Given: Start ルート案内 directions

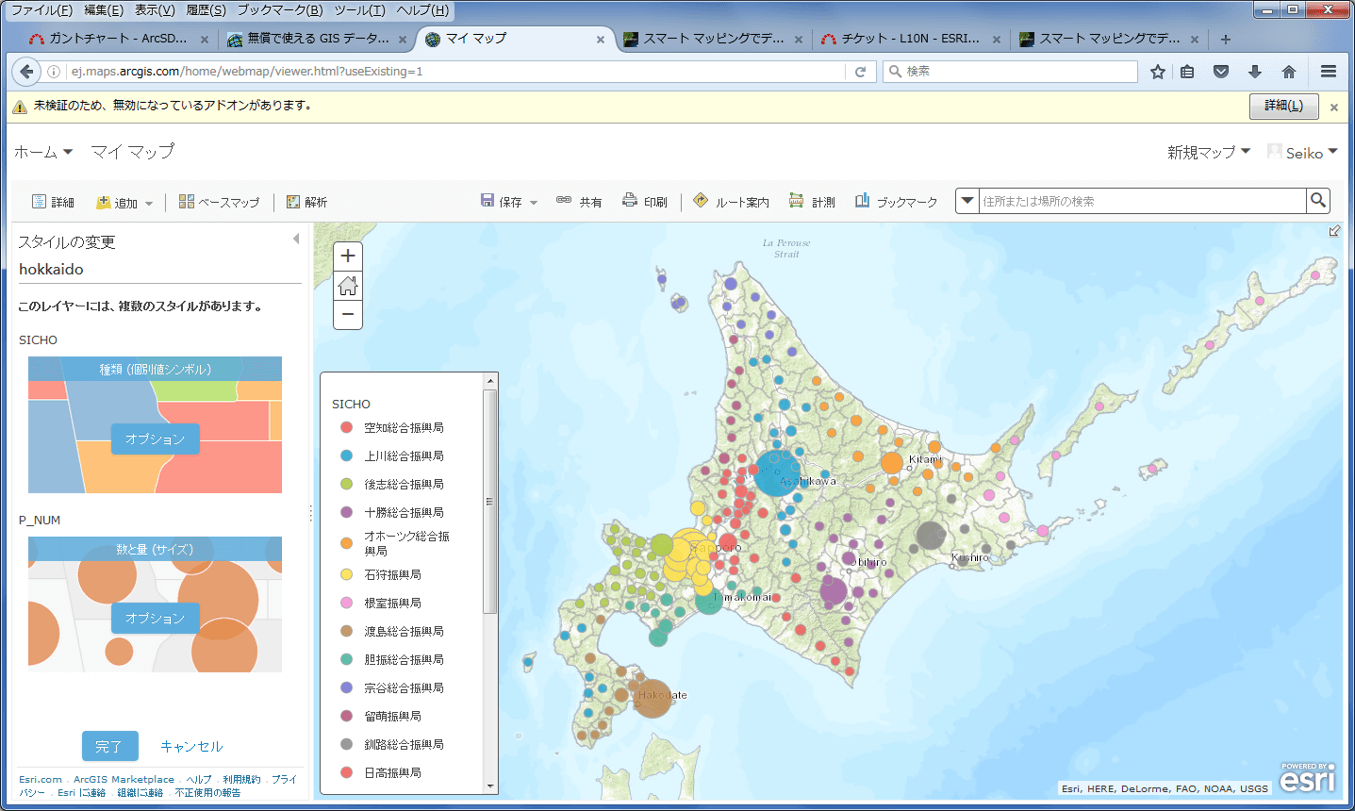Looking at the screenshot, I should tap(731, 199).
